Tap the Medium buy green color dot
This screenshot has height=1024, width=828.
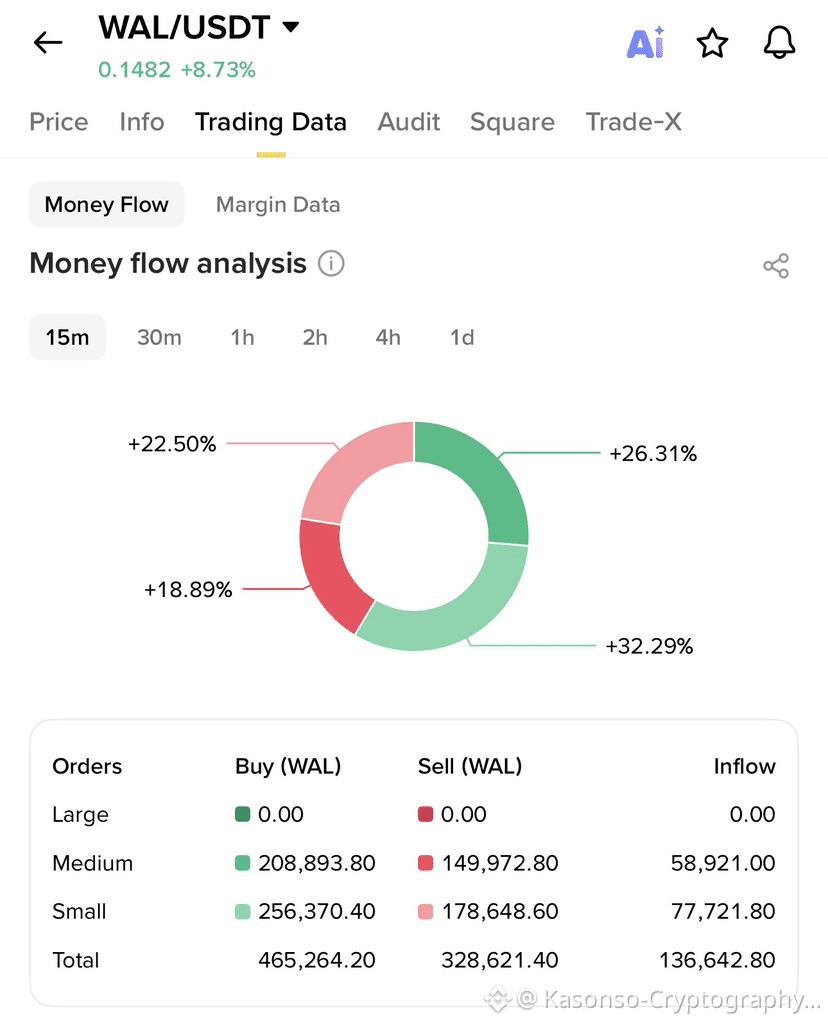(243, 863)
